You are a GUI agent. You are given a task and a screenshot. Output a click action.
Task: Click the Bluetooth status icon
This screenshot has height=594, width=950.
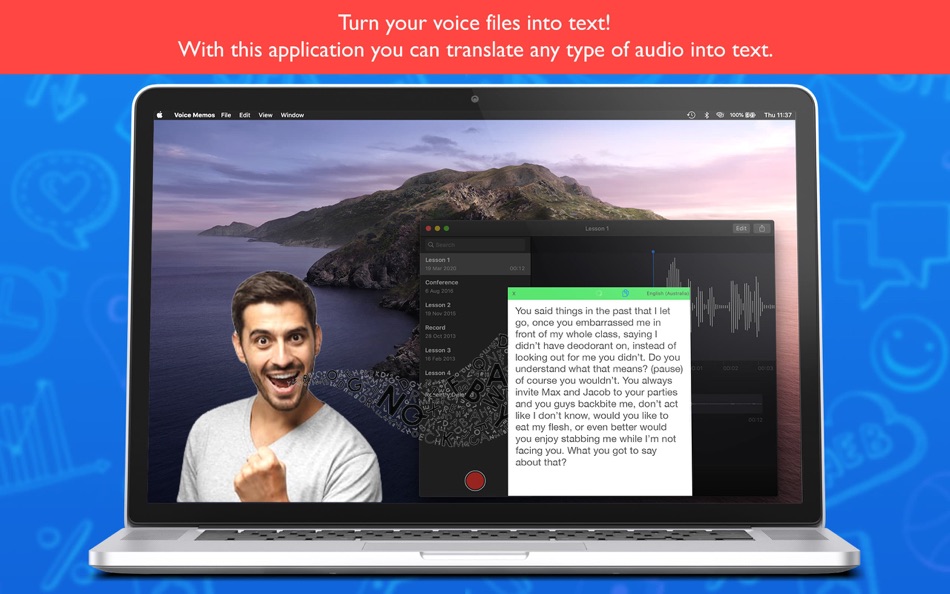tap(706, 115)
